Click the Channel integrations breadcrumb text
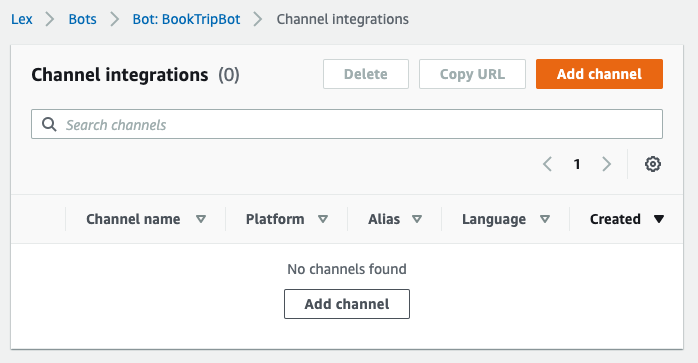This screenshot has width=698, height=363. click(x=342, y=19)
